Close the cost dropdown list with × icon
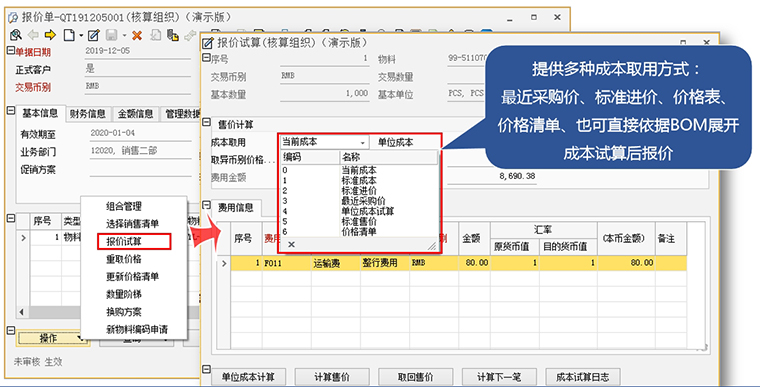Image resolution: width=760 pixels, height=387 pixels. (x=291, y=245)
